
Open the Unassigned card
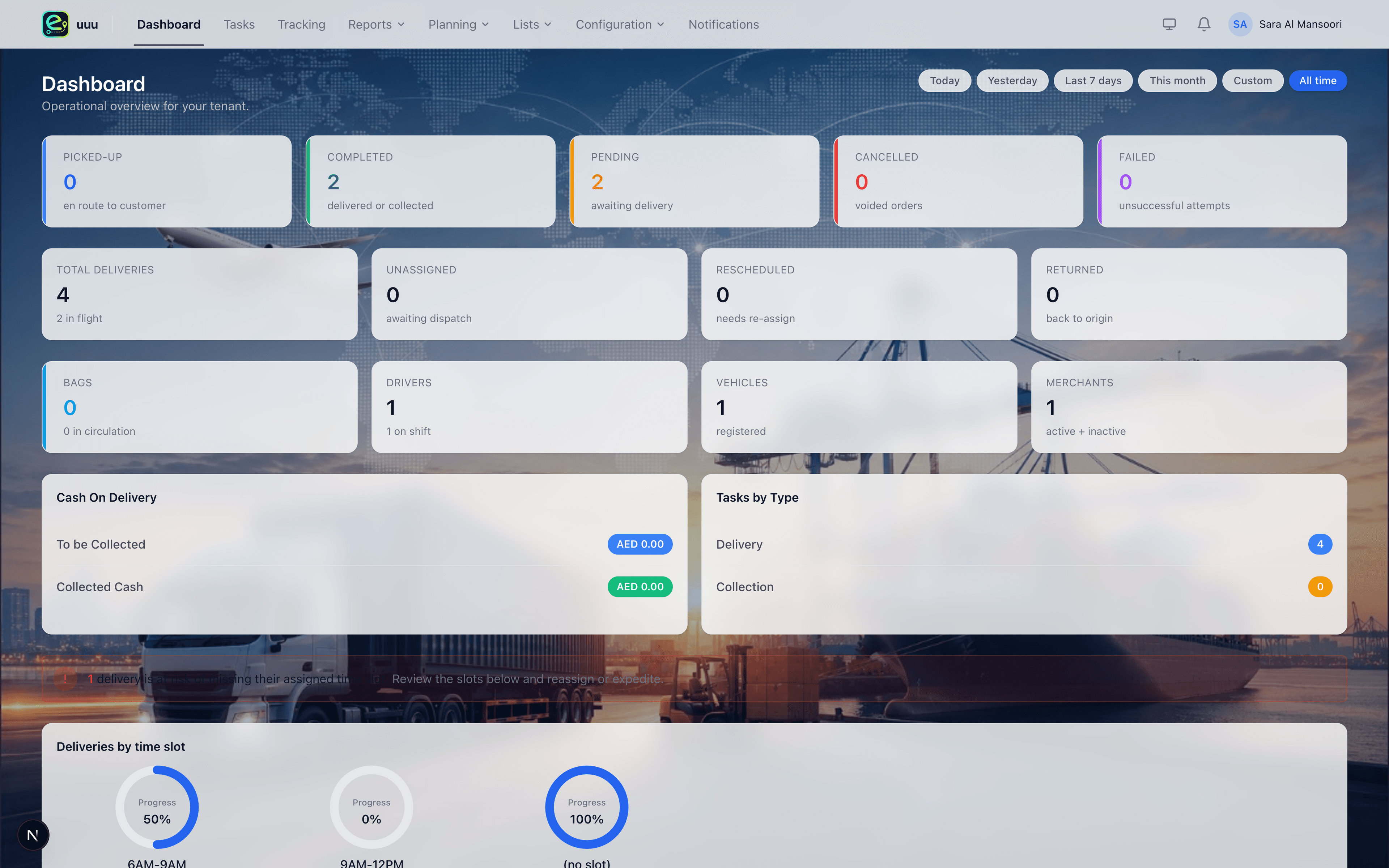(529, 294)
